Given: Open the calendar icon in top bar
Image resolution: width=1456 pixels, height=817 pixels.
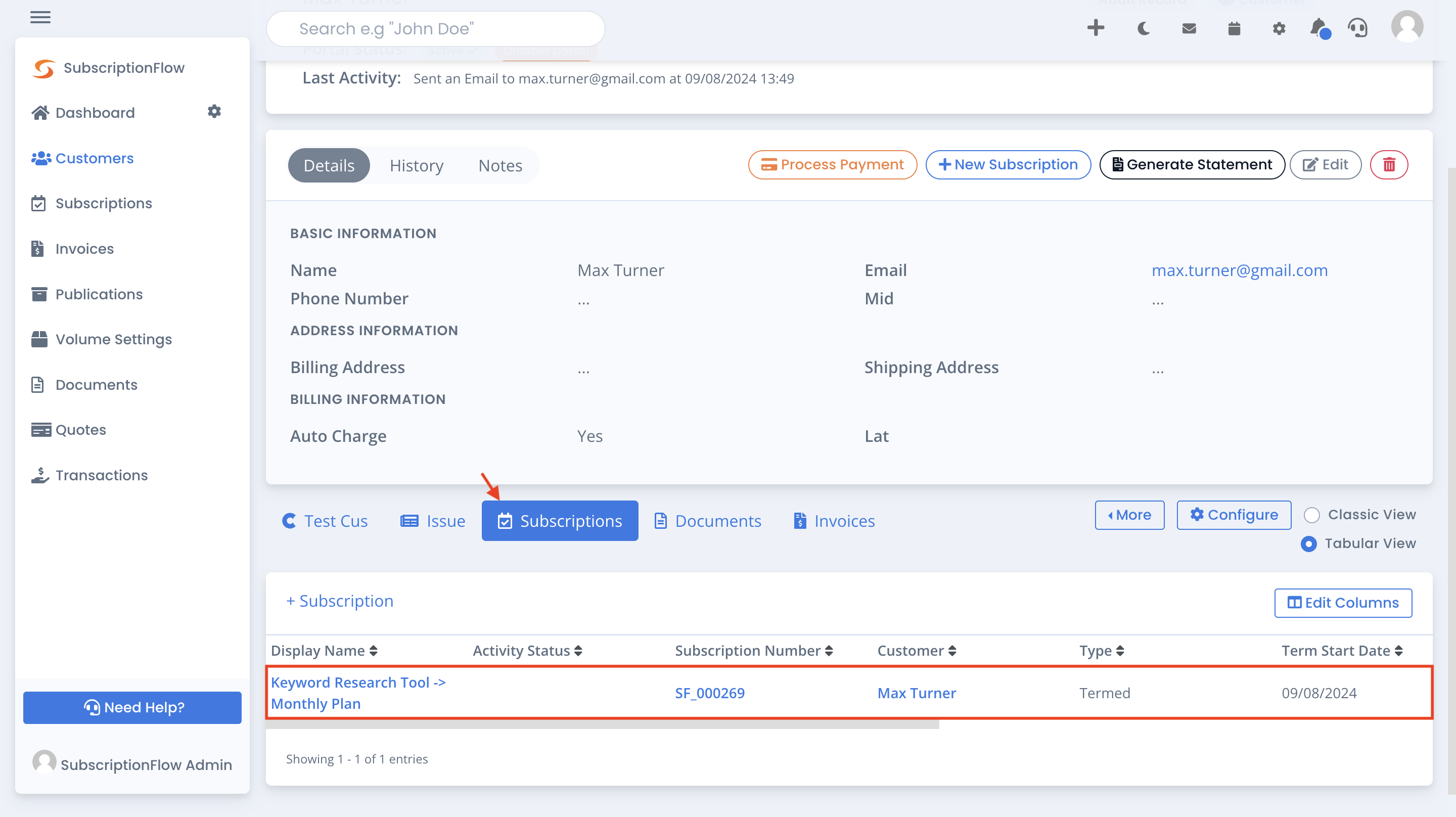Looking at the screenshot, I should click(x=1234, y=28).
